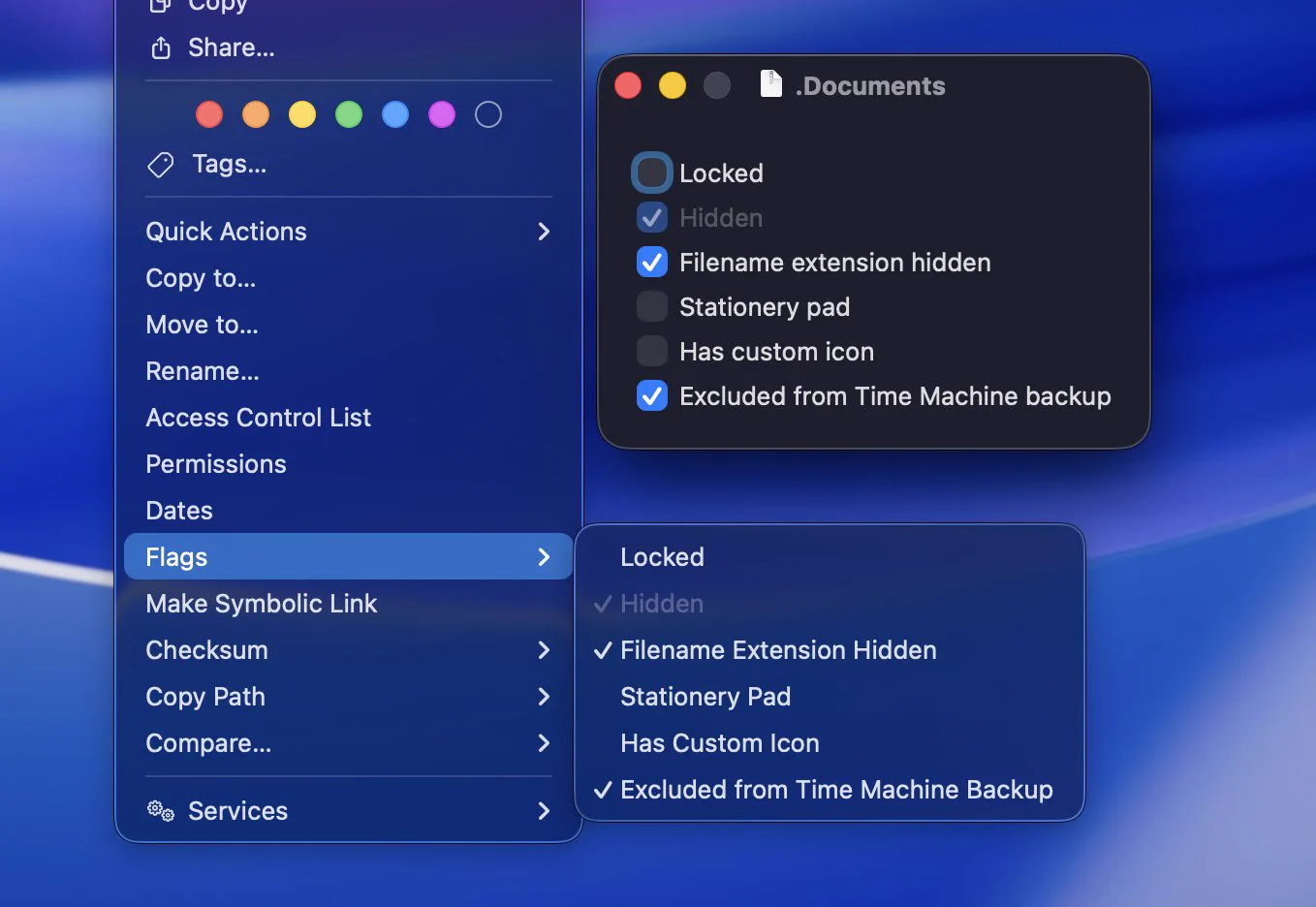Check the Has custom icon checkbox
This screenshot has height=907, width=1316.
point(652,351)
